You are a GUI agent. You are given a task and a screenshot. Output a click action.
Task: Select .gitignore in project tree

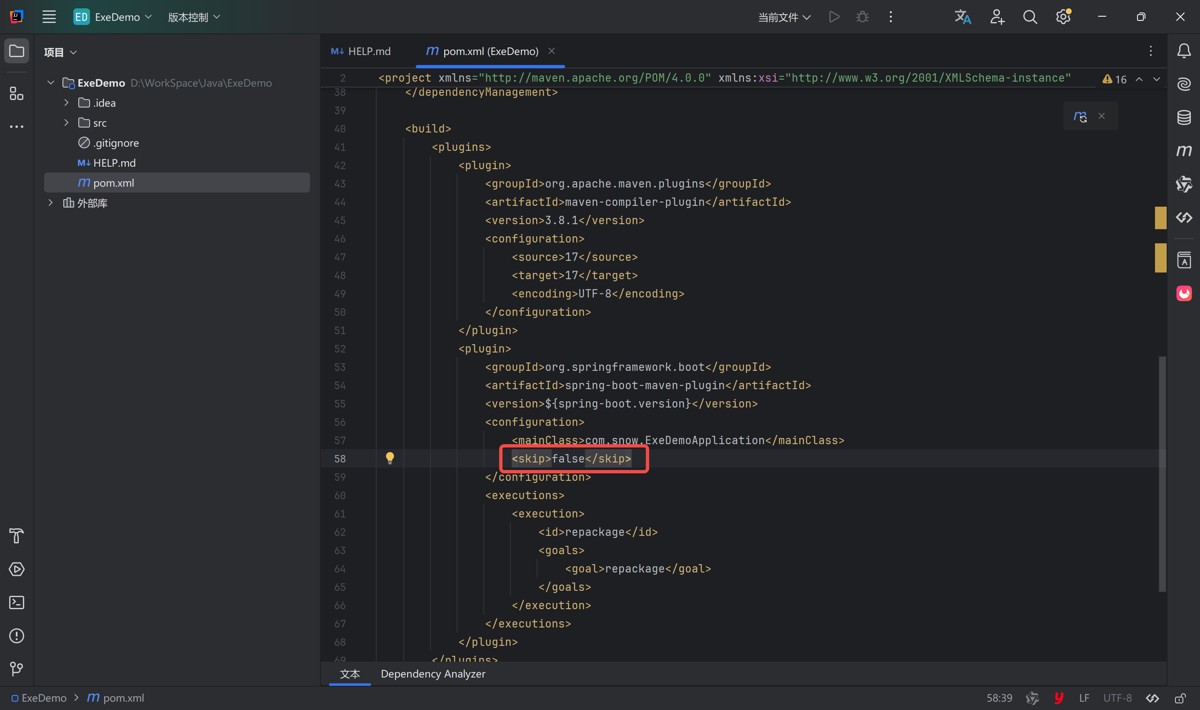[x=116, y=143]
